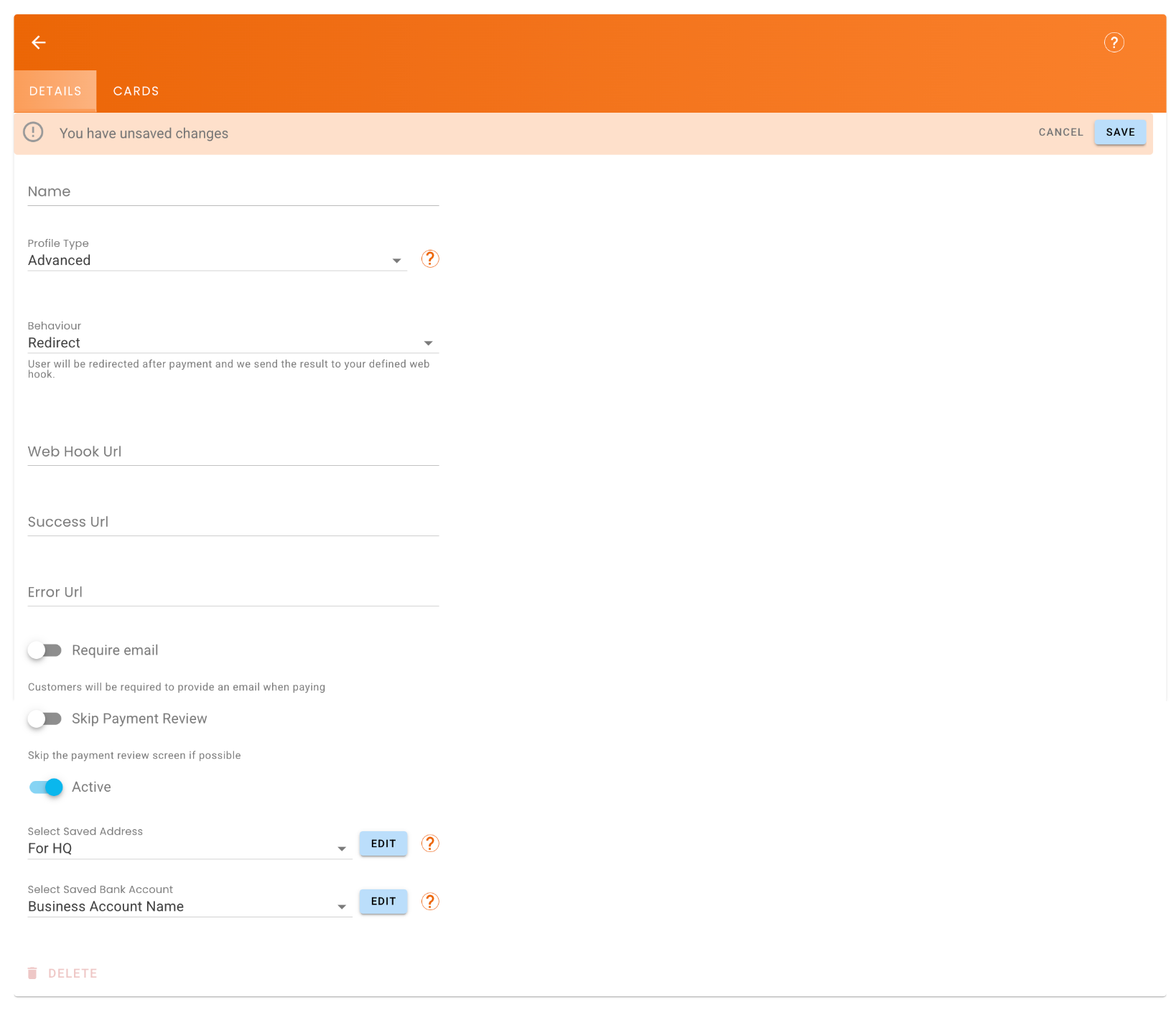Focus the Name input field

click(233, 192)
